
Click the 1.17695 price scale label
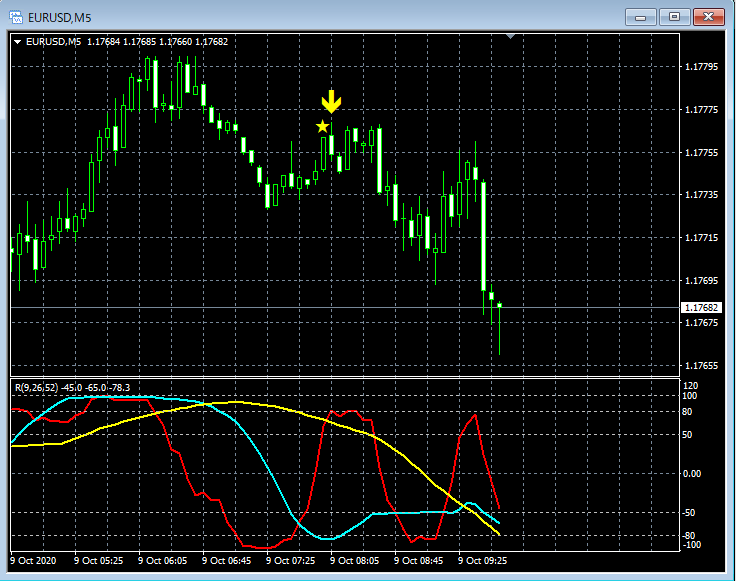pyautogui.click(x=701, y=280)
